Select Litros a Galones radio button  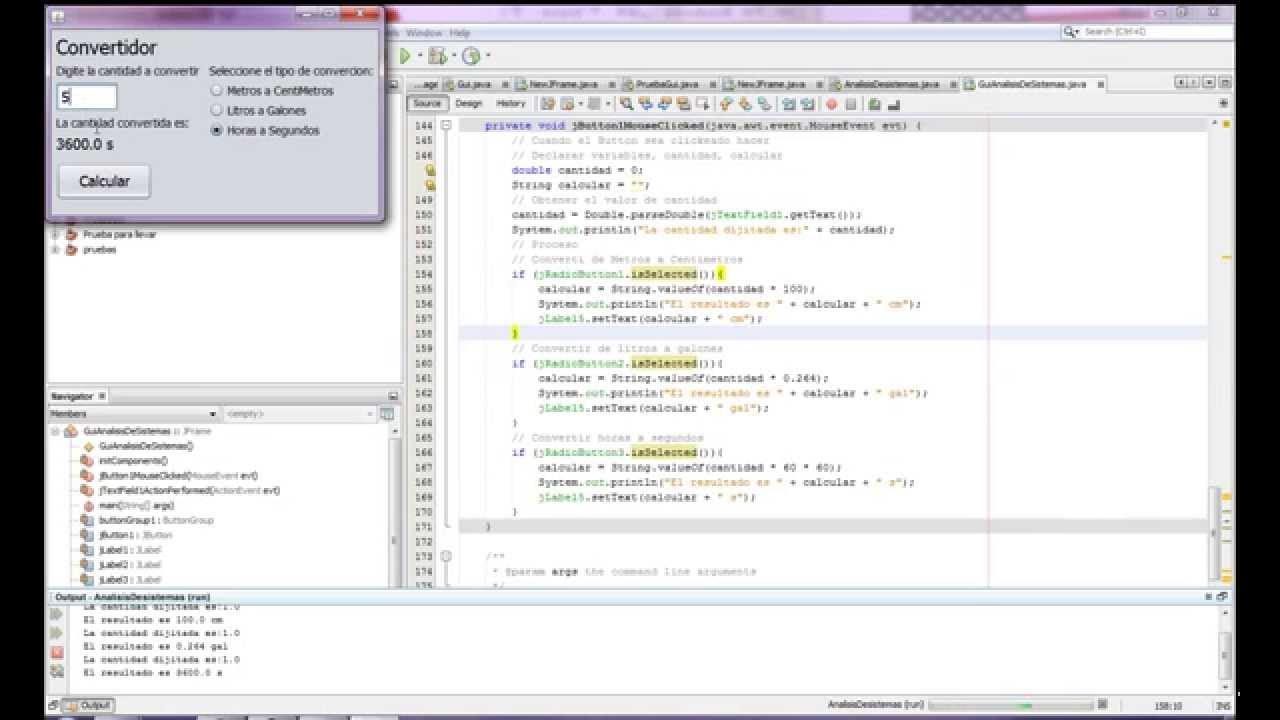[216, 111]
